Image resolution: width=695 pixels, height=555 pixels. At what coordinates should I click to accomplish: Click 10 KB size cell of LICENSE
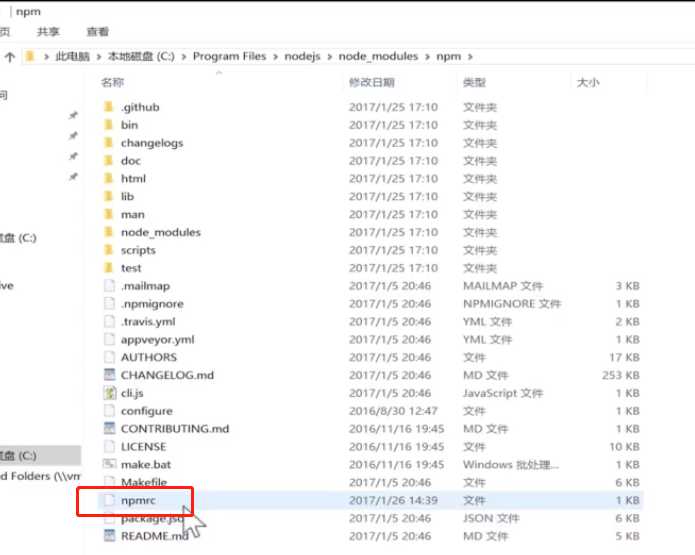pos(624,446)
